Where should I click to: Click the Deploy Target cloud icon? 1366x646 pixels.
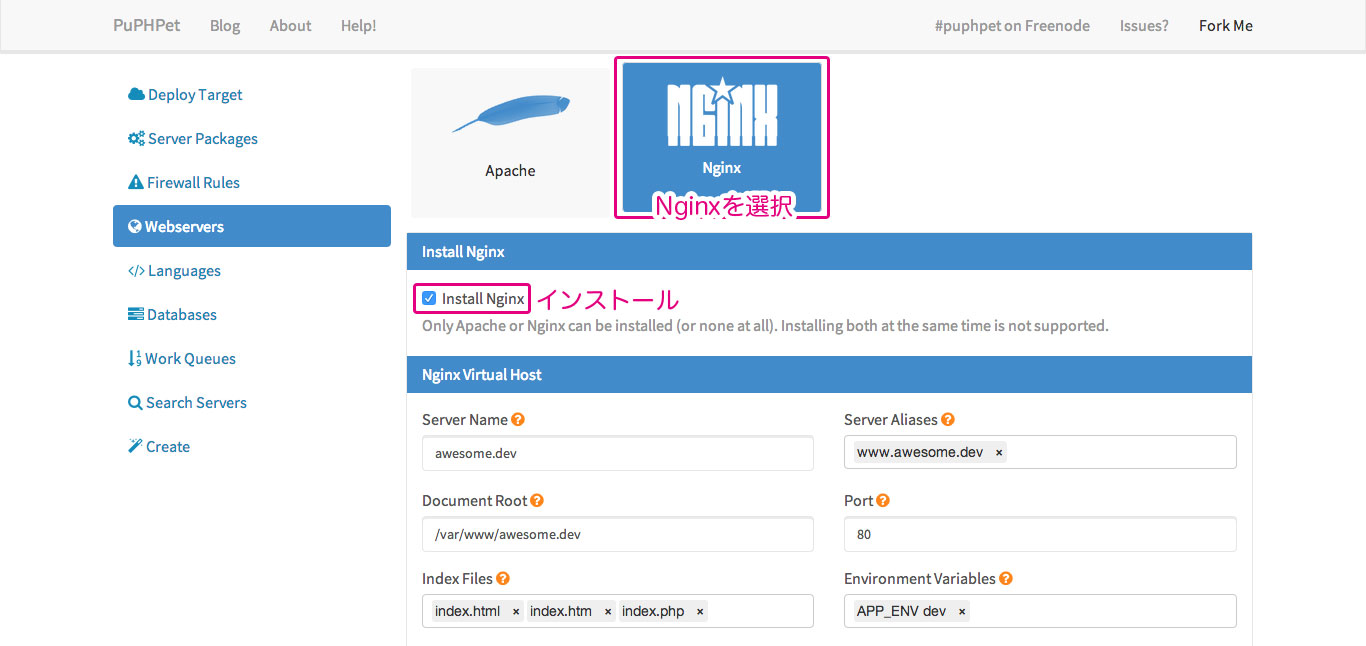click(x=136, y=95)
